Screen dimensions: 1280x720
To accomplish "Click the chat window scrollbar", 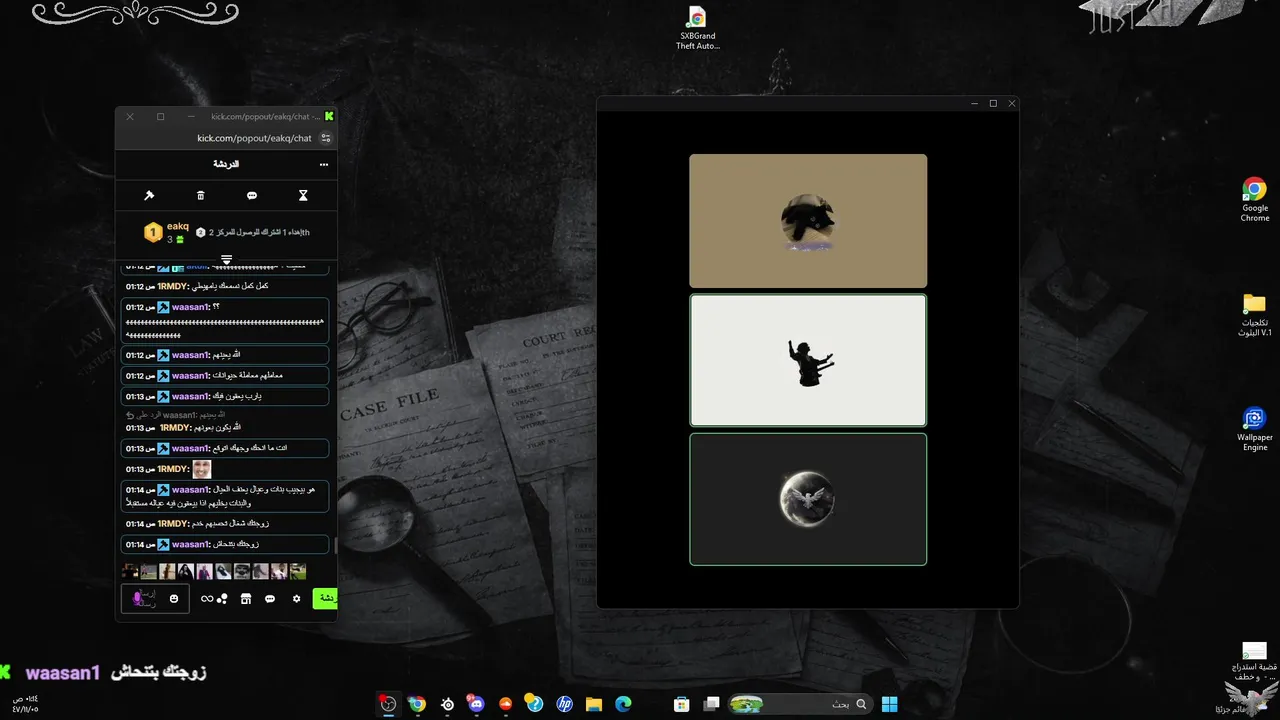I will click(x=335, y=546).
